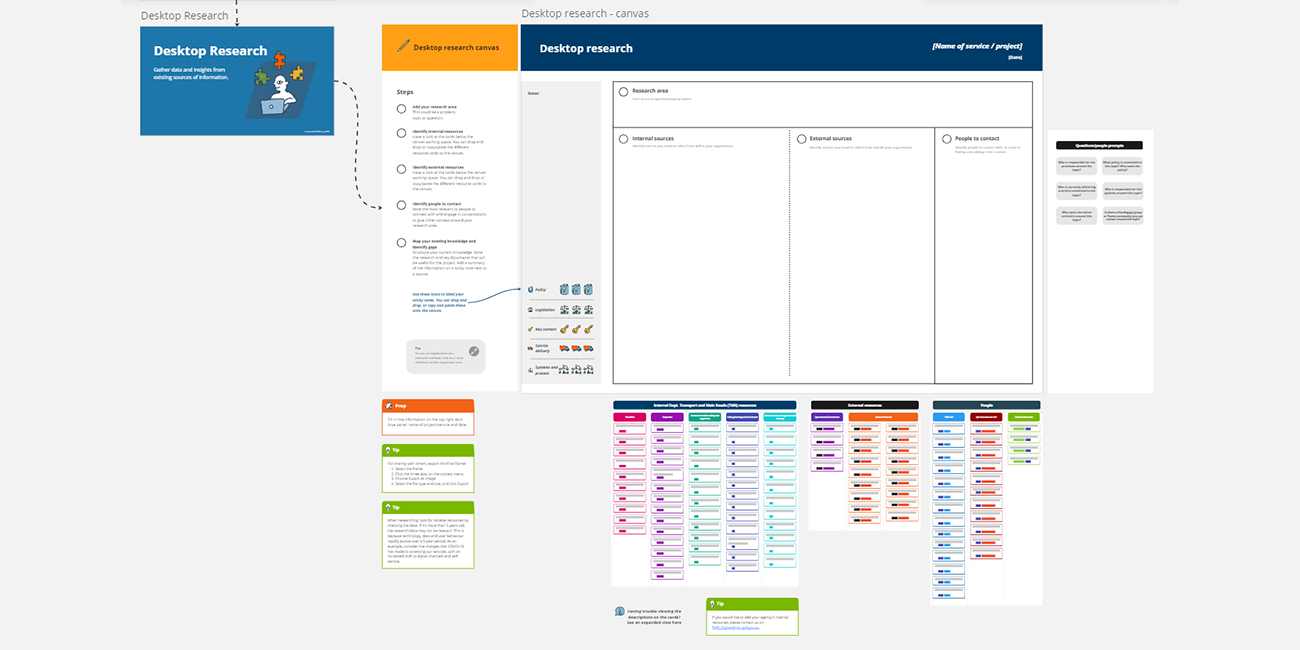Select the circle next to Identify people to contact
The width and height of the screenshot is (1300, 650).
[401, 205]
